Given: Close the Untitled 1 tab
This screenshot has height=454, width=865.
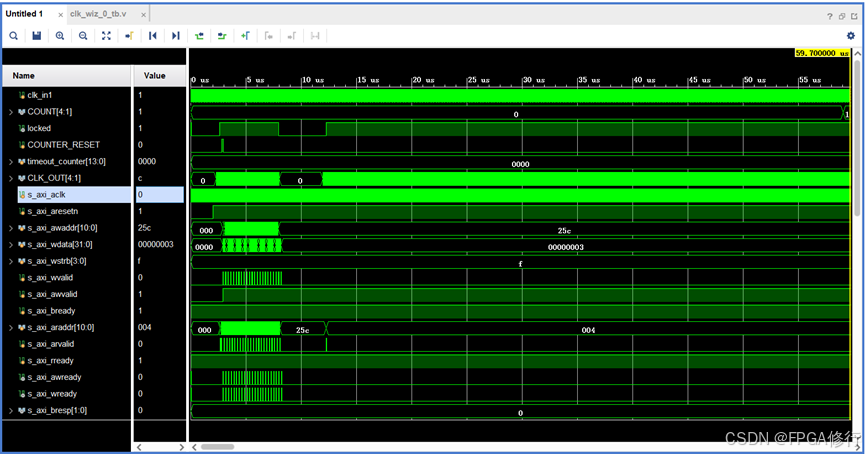Looking at the screenshot, I should coord(60,15).
